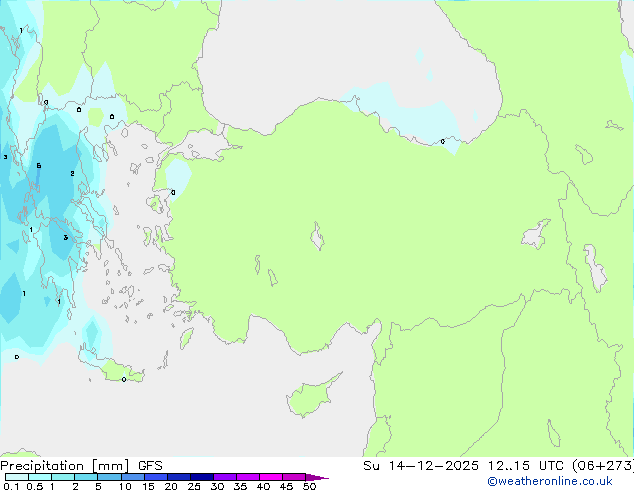Click the '50' legend scale label
Viewport: 634px width, 490px height.
[309, 486]
